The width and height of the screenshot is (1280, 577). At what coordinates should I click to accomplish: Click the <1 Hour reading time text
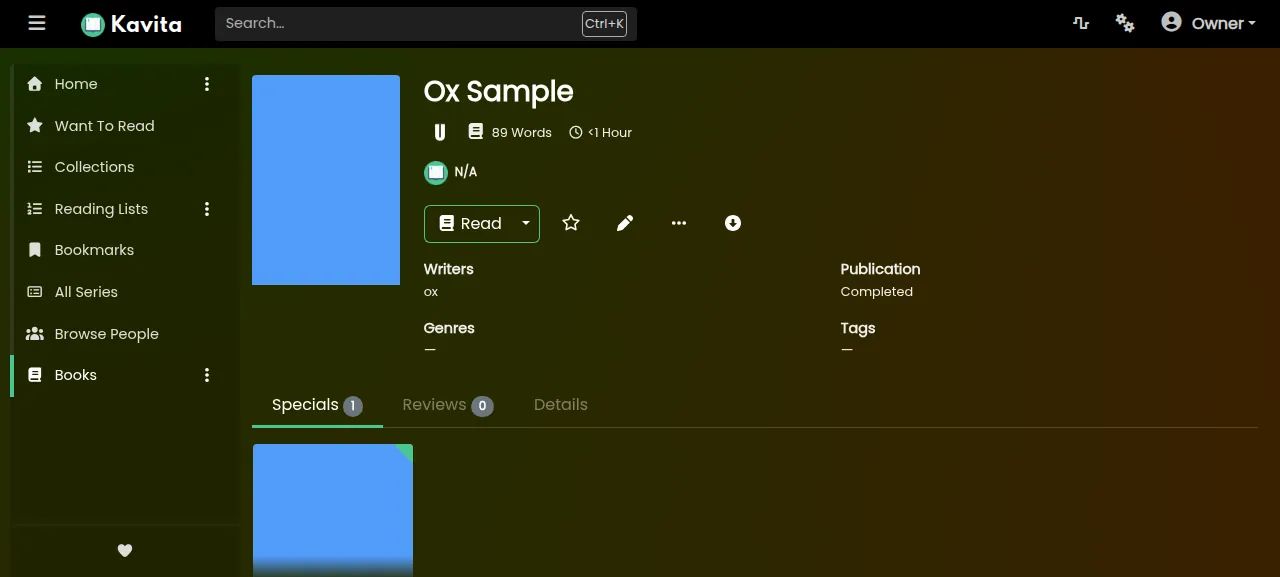point(610,132)
